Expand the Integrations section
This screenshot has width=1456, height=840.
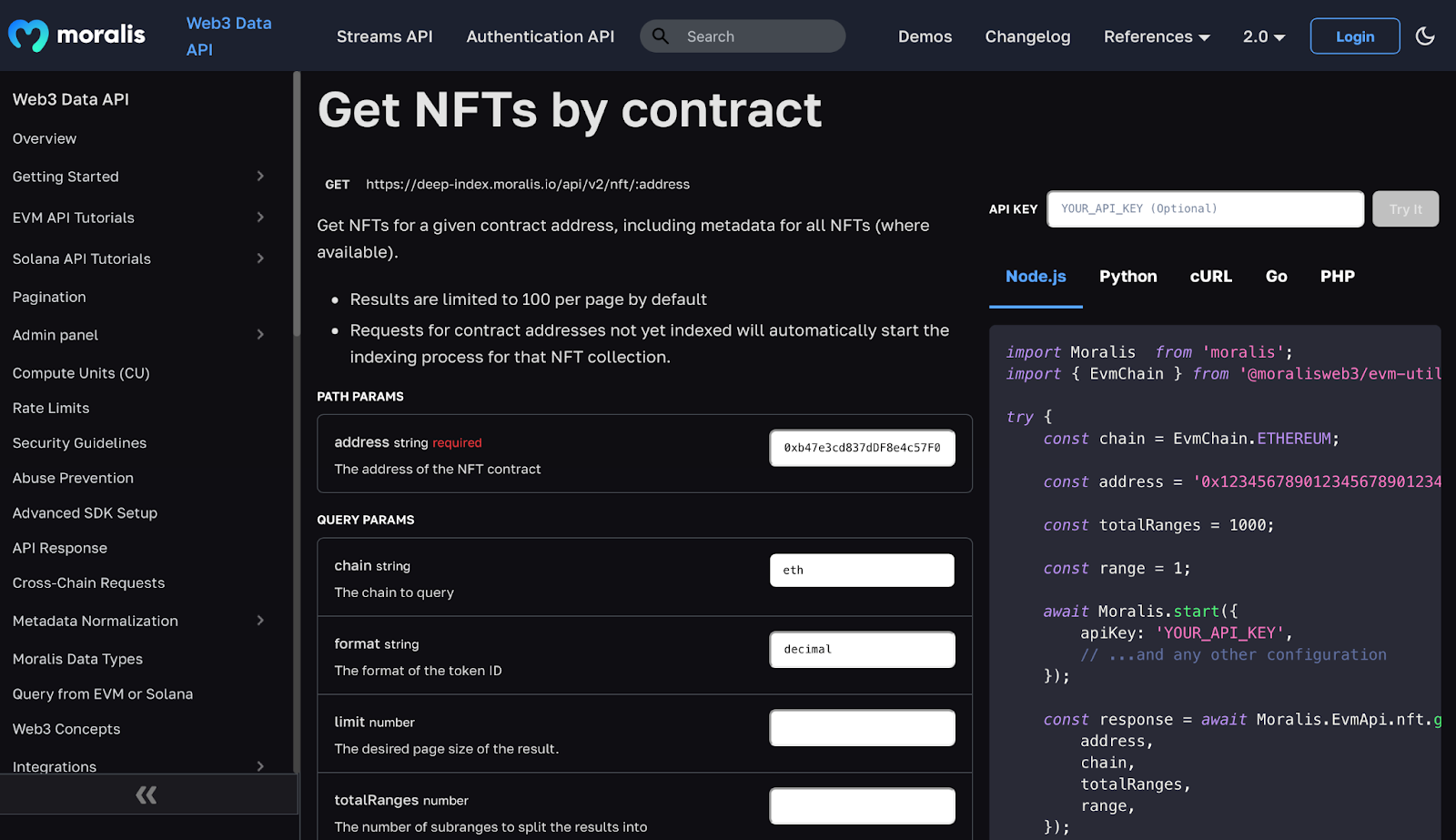[x=260, y=766]
